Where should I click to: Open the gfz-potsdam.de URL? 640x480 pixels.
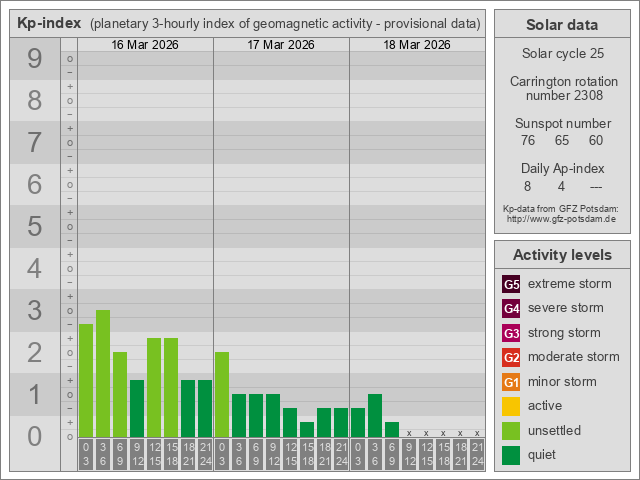[560, 218]
